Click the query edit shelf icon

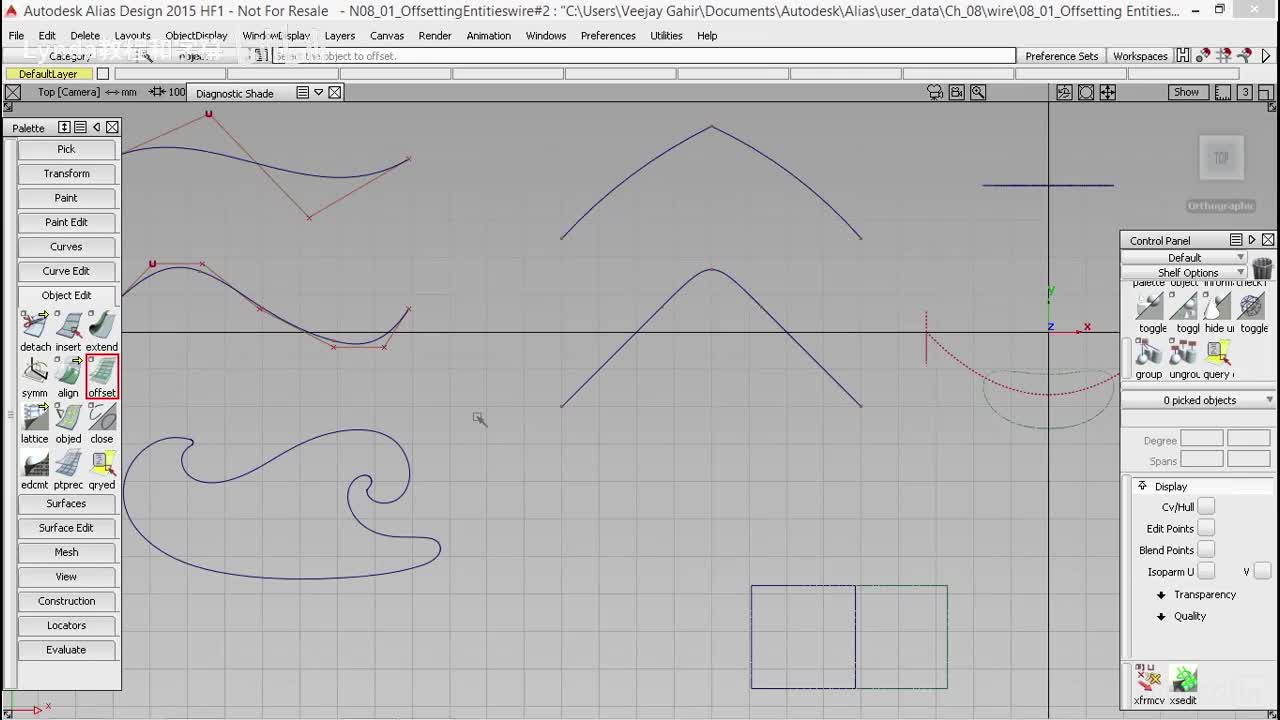[x=1218, y=353]
